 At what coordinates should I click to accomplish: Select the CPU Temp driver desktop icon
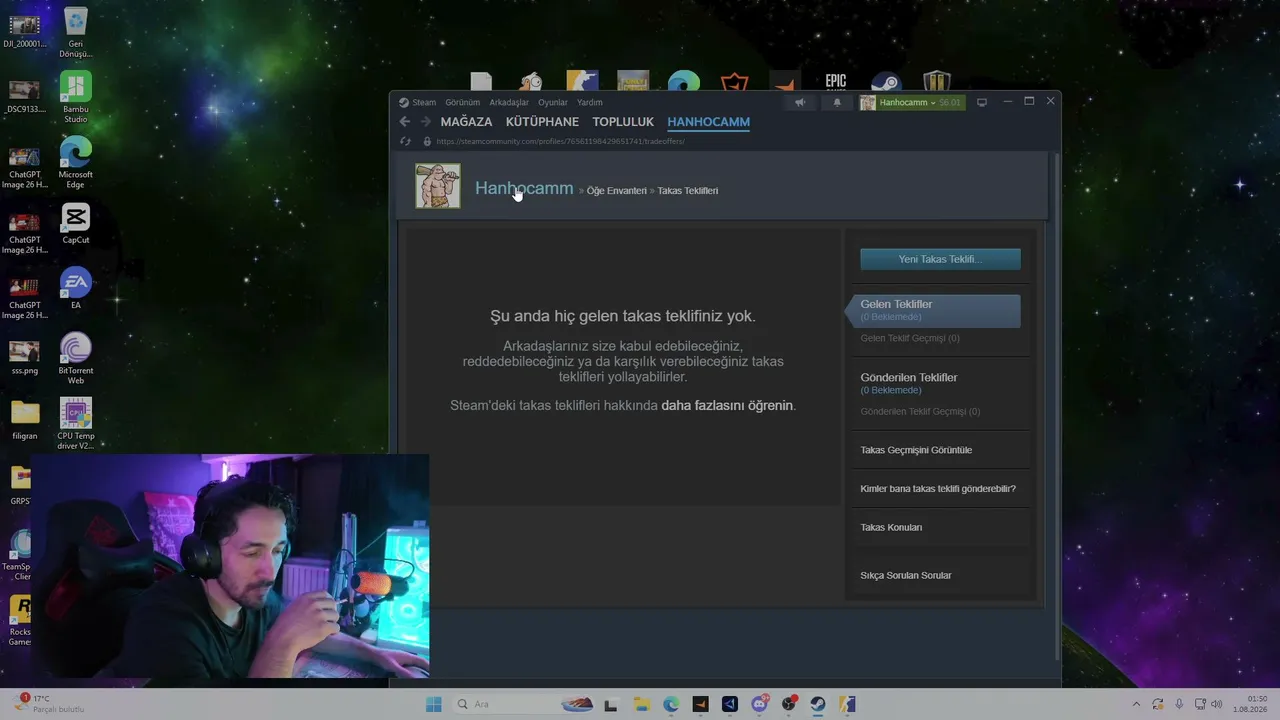tap(76, 424)
